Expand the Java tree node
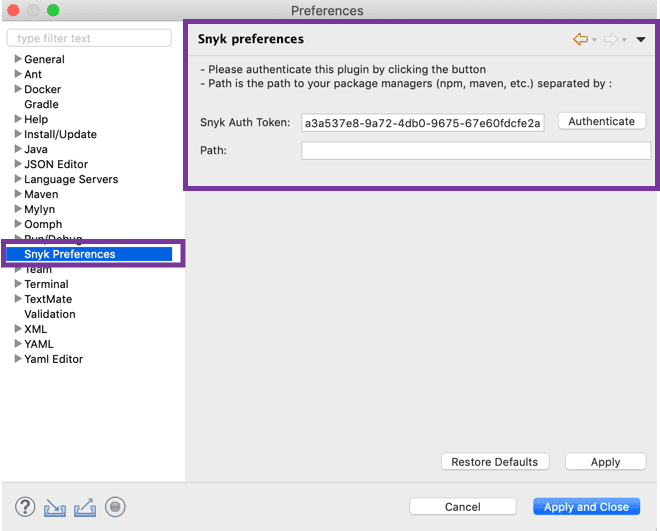The image size is (660, 531). (18, 149)
